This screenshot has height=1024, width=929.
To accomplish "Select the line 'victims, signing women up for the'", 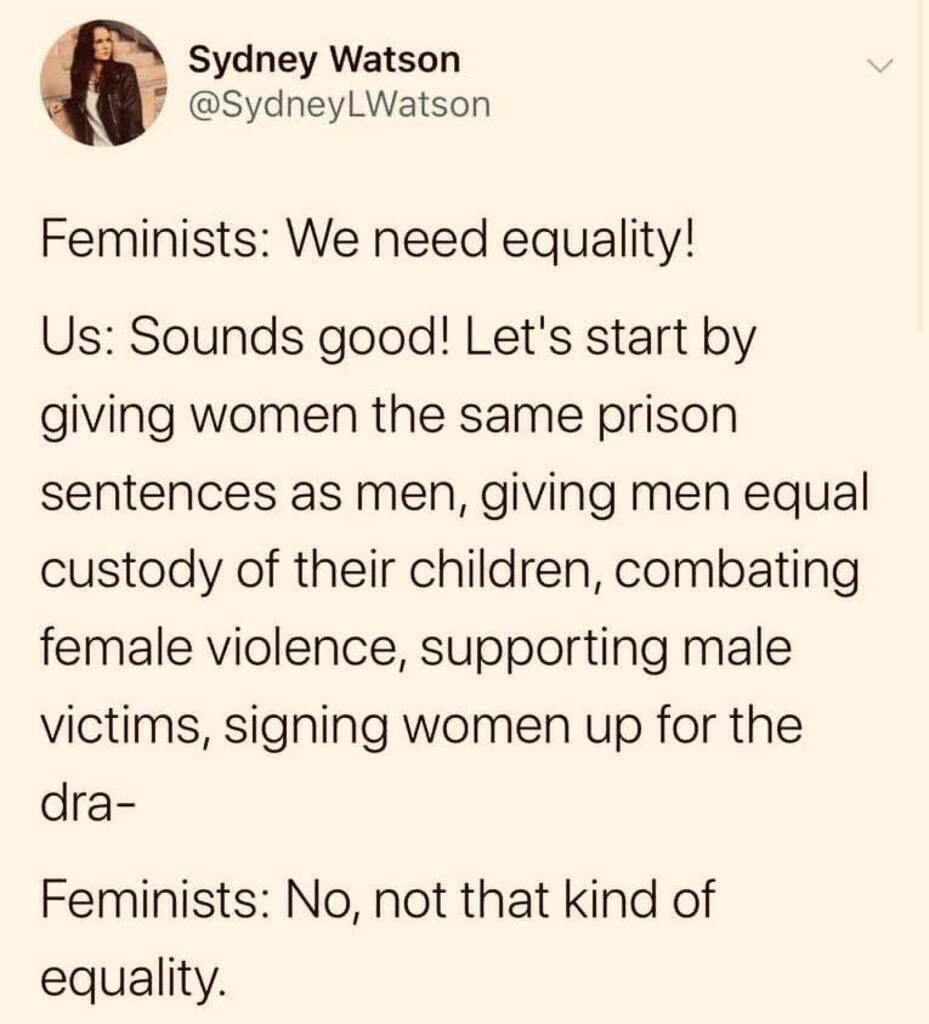I will point(421,725).
